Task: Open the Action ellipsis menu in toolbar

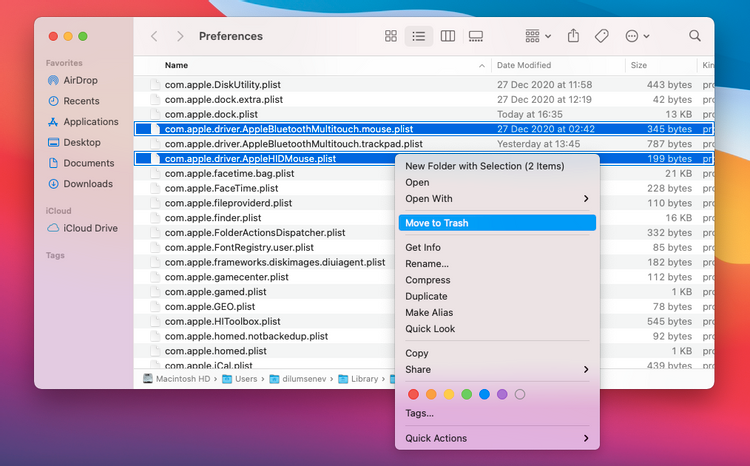Action: (636, 36)
